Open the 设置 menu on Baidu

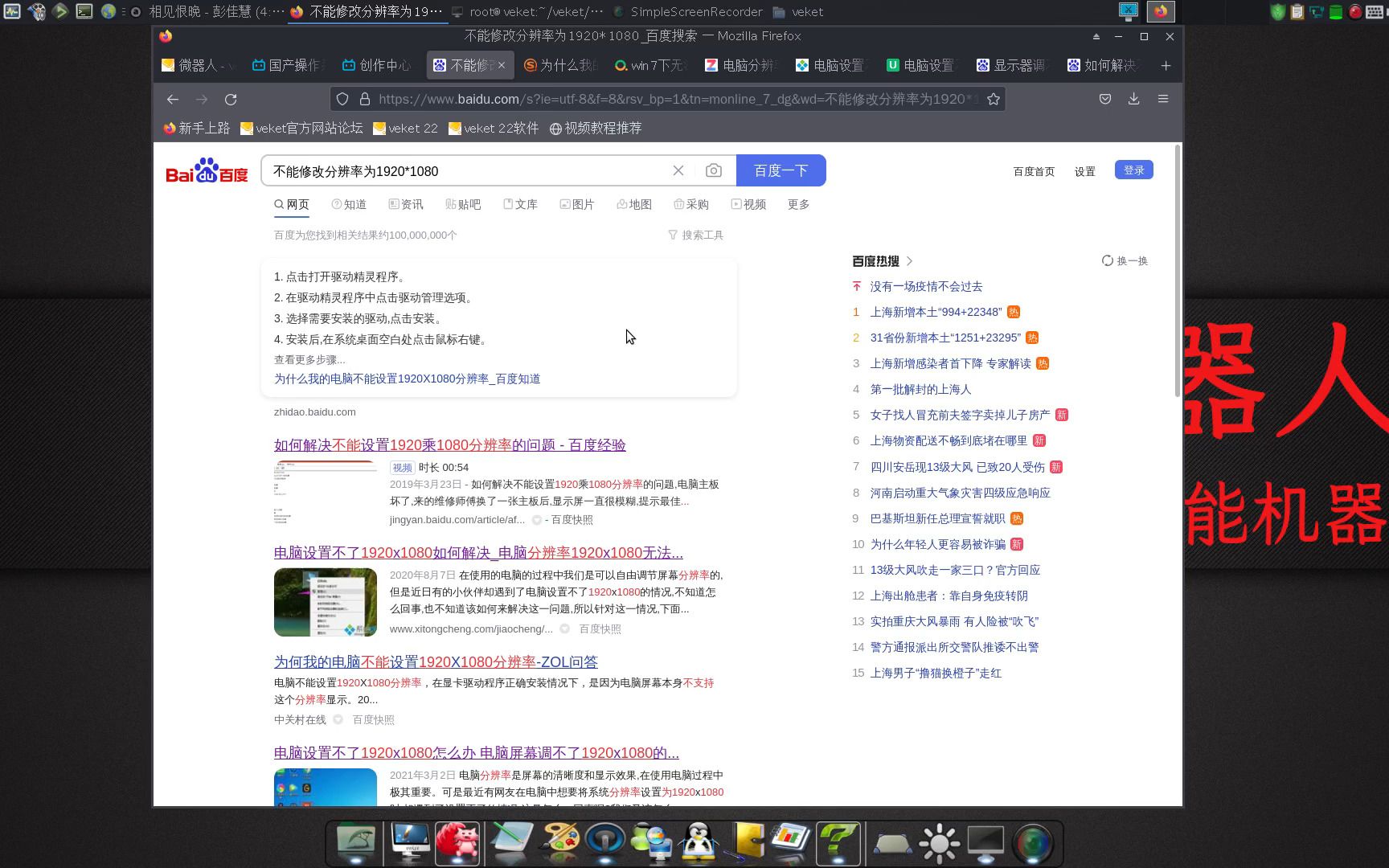[1085, 171]
